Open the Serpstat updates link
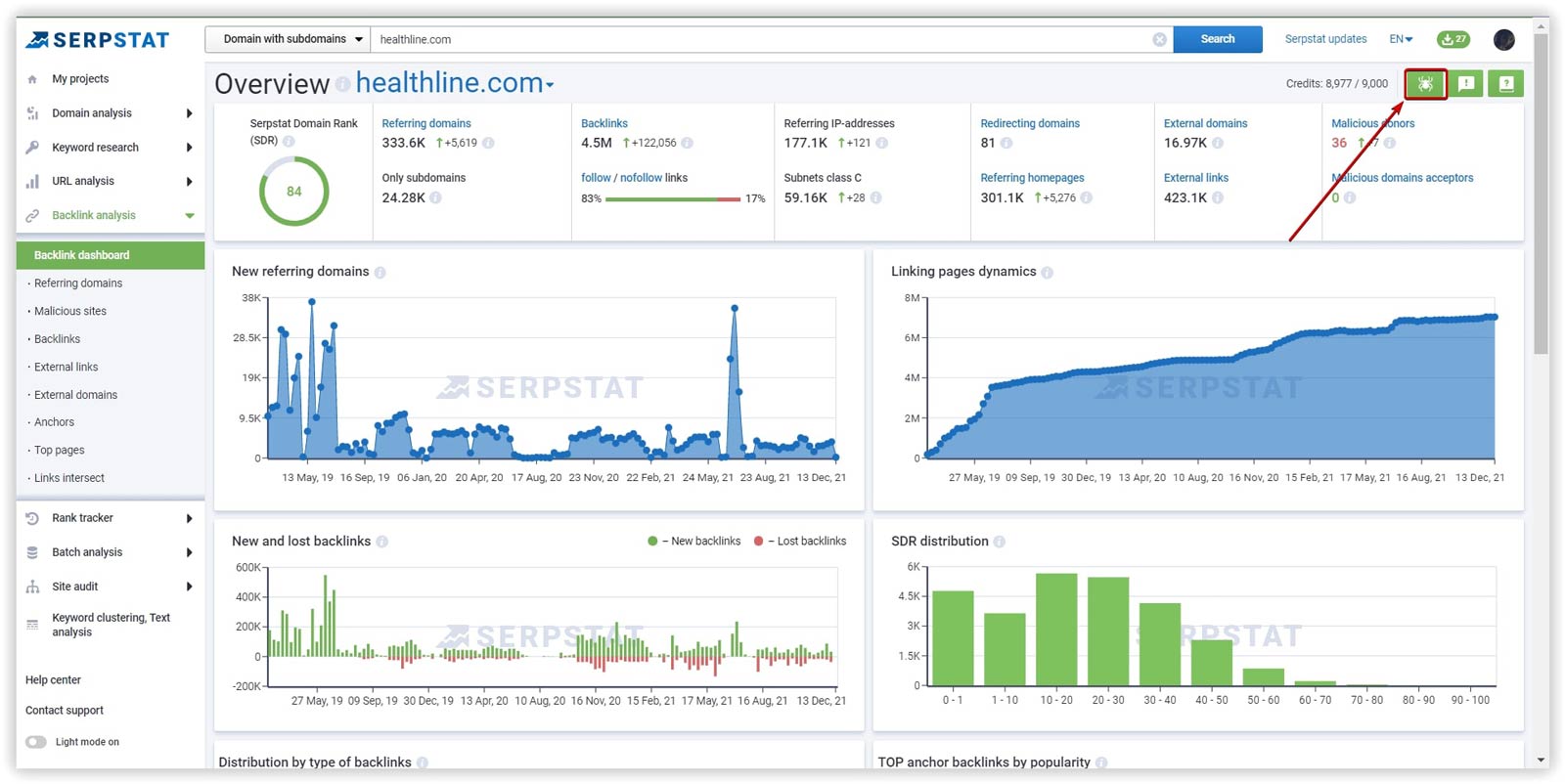 pos(1325,39)
